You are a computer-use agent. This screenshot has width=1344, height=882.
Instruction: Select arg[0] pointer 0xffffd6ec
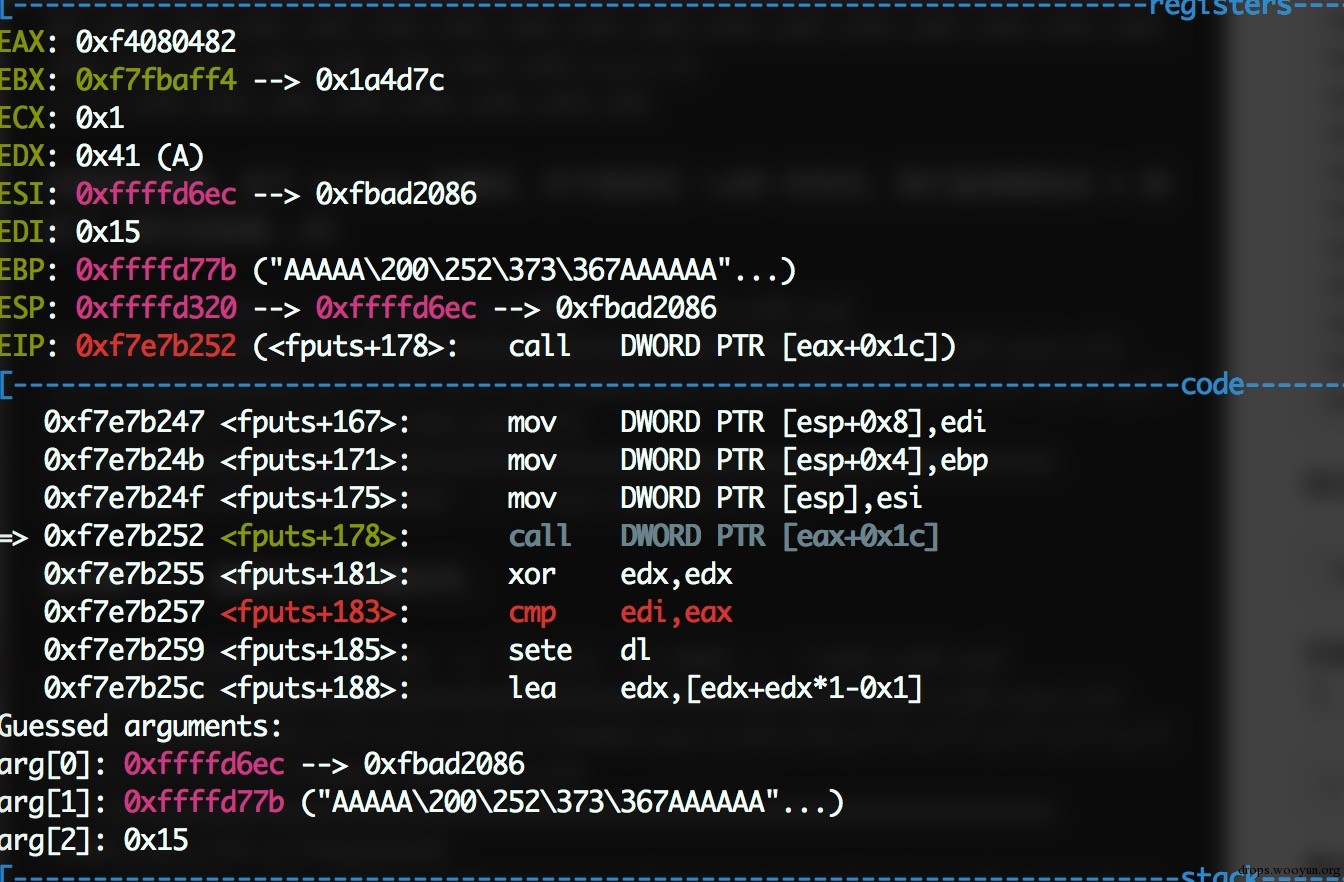pos(204,765)
